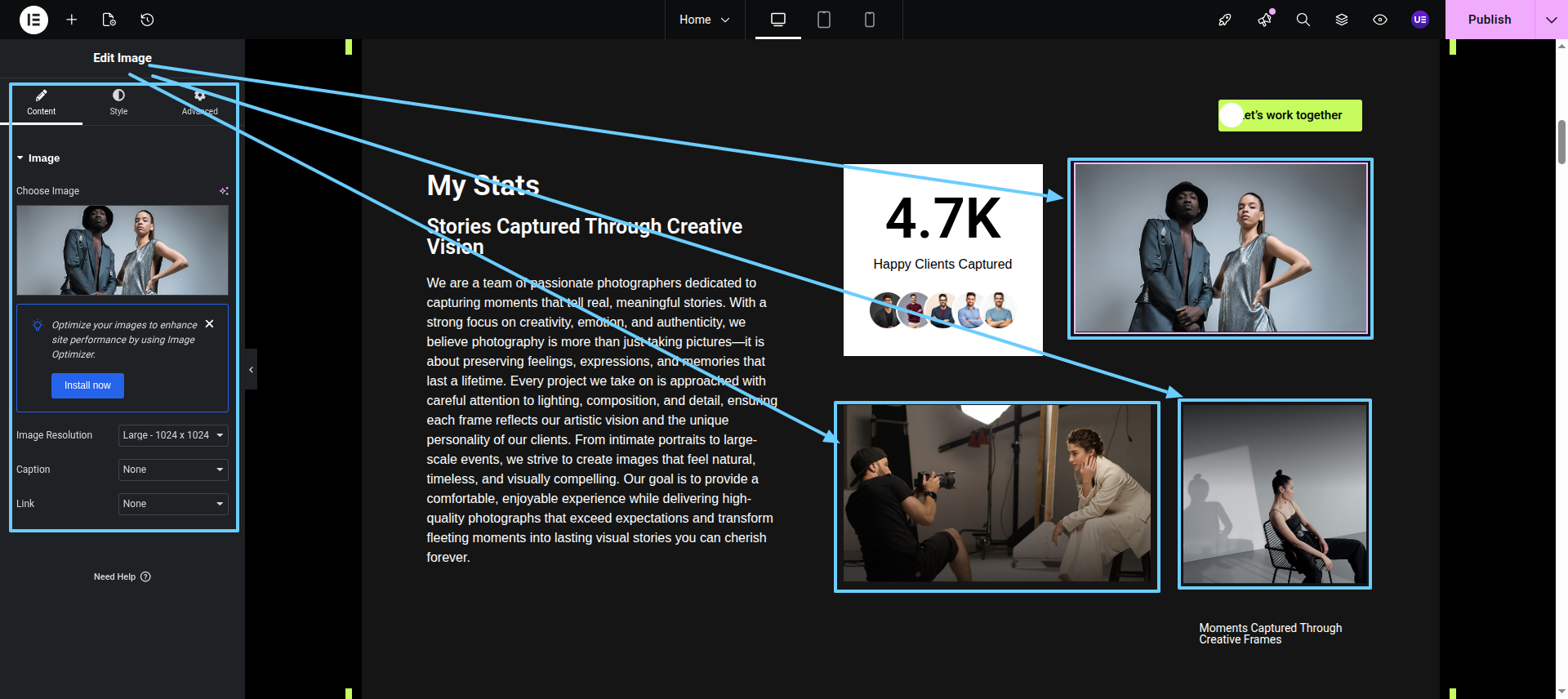Open the Finder search icon
1568x699 pixels.
coord(1303,20)
